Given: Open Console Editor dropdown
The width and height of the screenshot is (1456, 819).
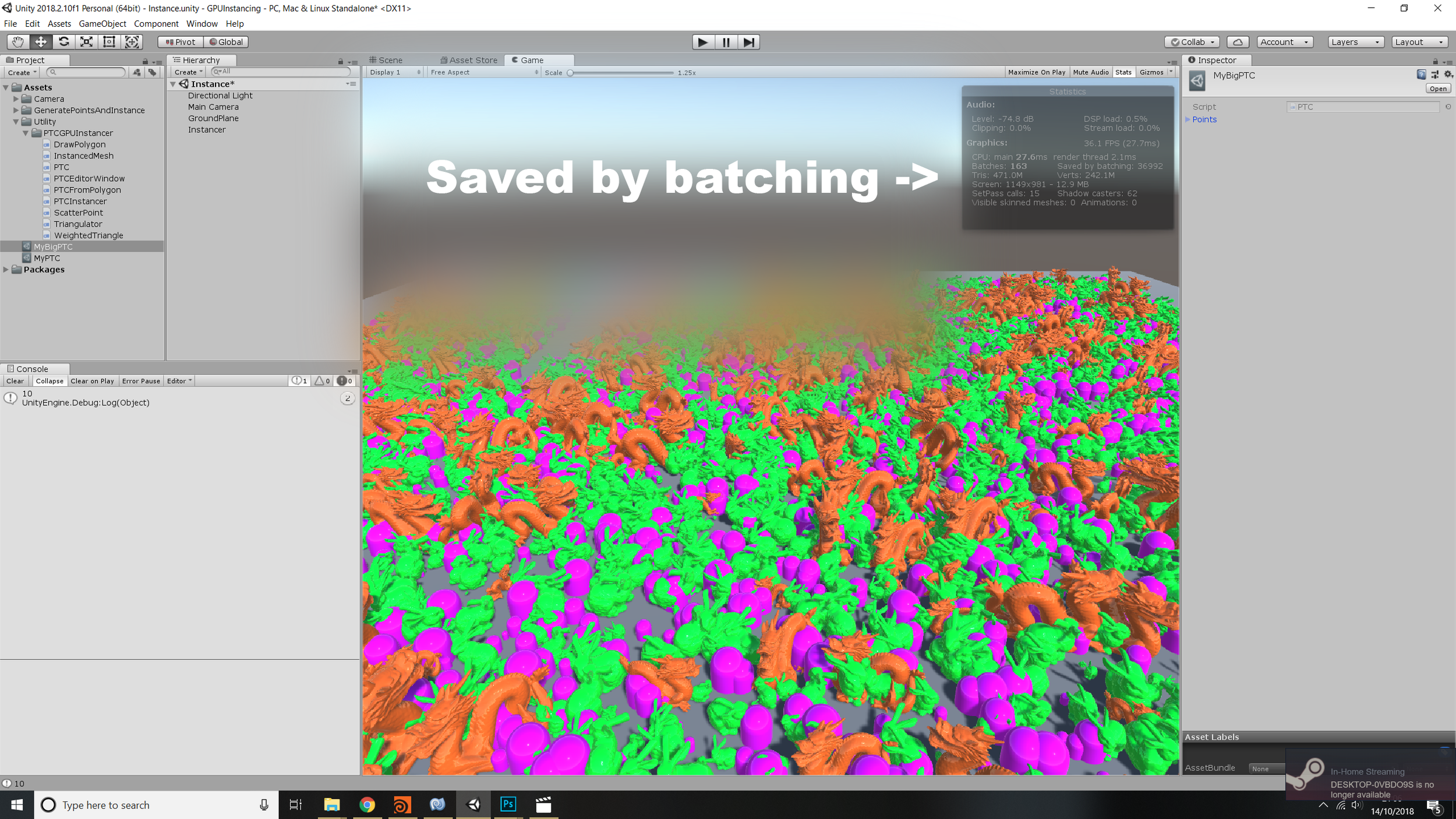Looking at the screenshot, I should pos(179,381).
